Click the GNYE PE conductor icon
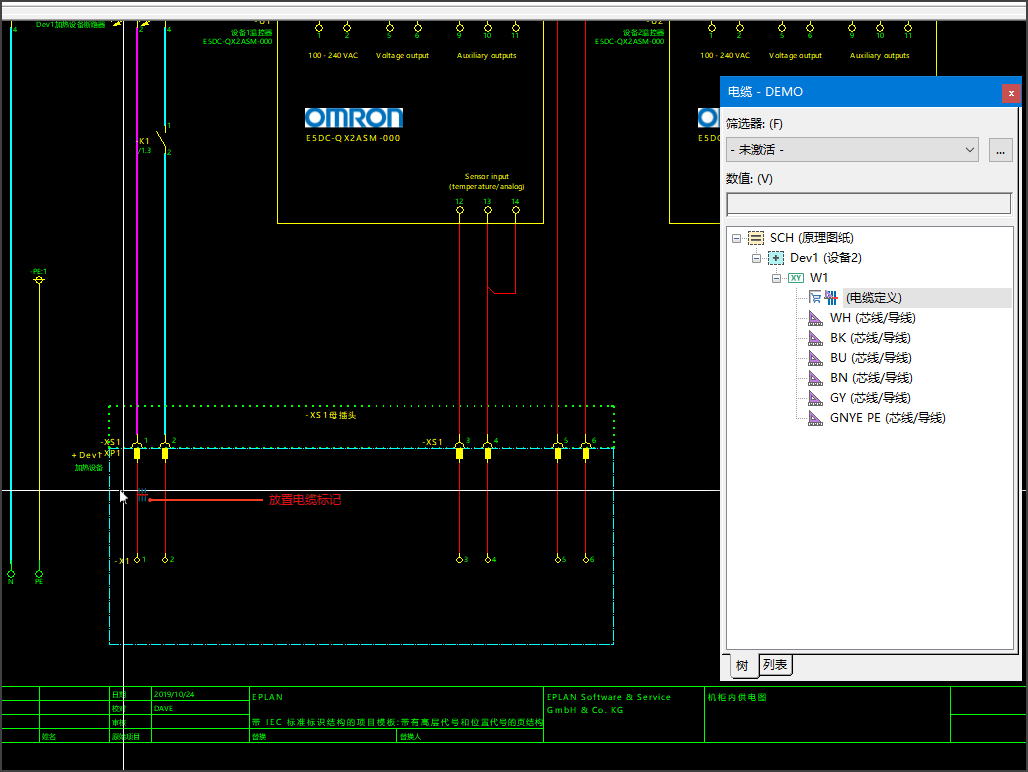 [815, 418]
